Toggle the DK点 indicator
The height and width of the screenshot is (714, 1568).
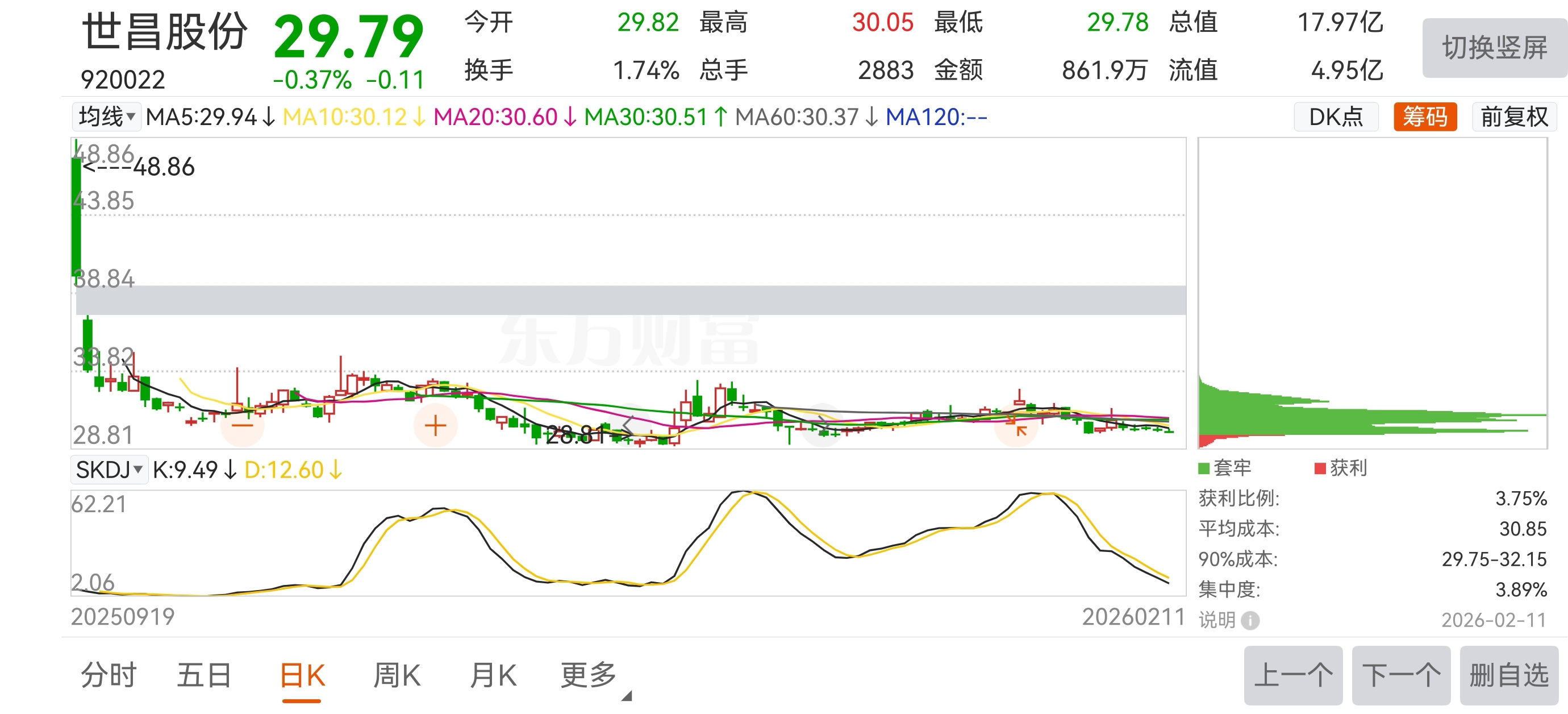[1336, 117]
